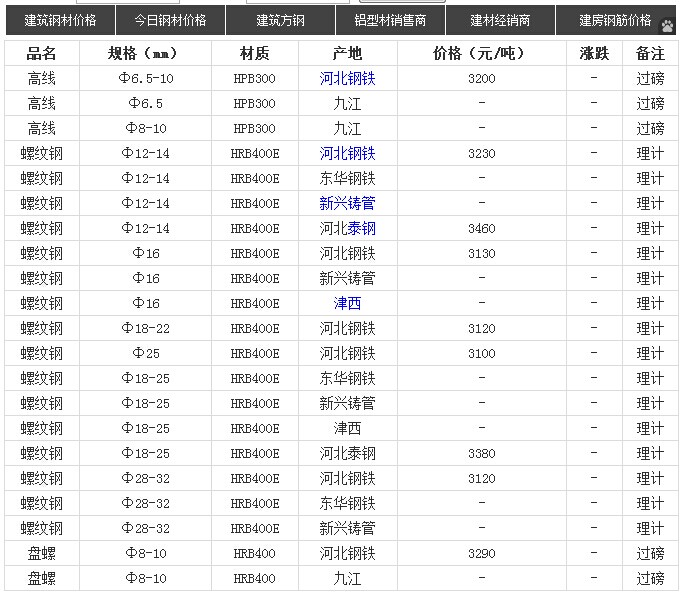Select 河北钢铁 in the Φ18-22 row
The height and width of the screenshot is (595, 685).
[347, 329]
